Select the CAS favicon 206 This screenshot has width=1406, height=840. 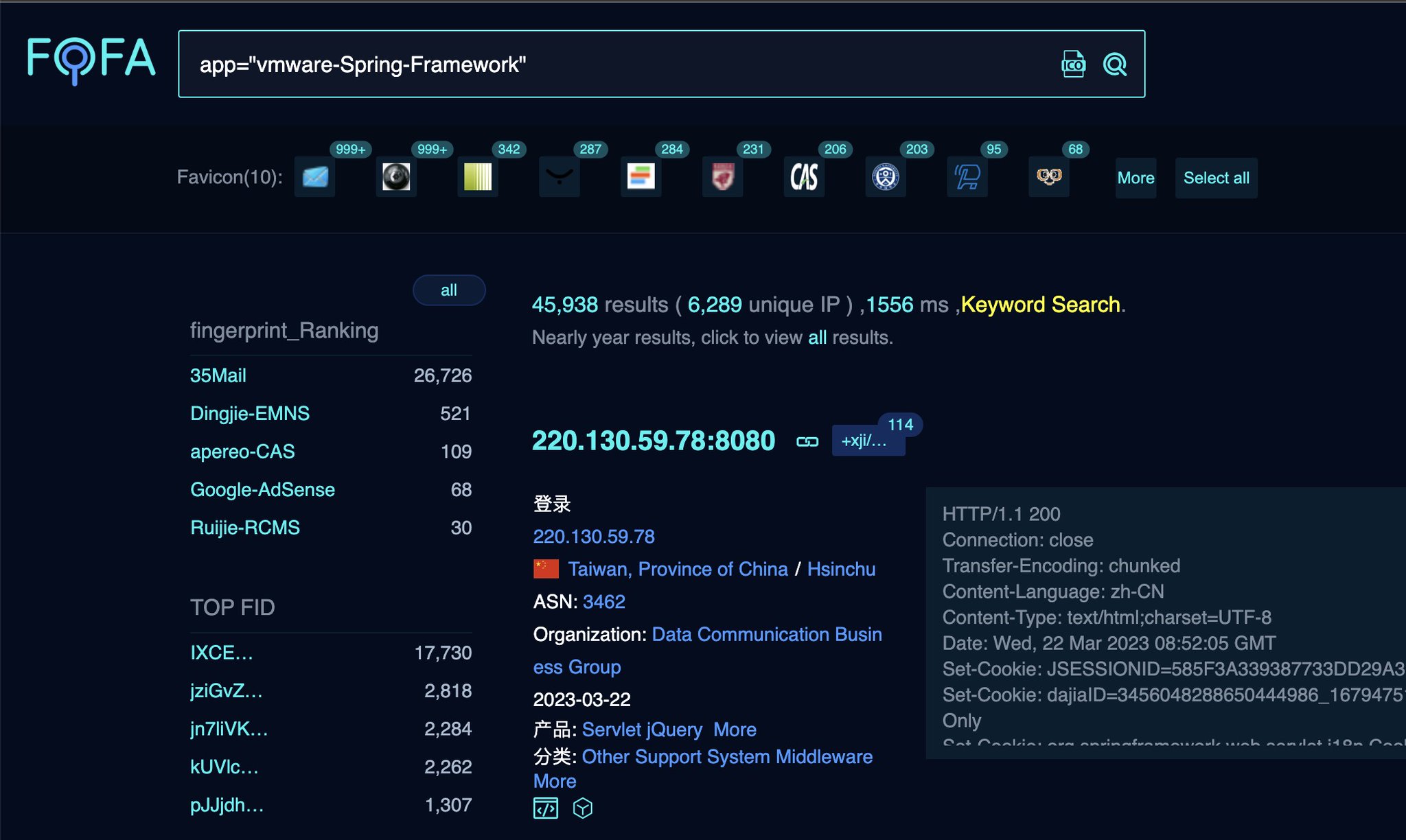pyautogui.click(x=804, y=177)
